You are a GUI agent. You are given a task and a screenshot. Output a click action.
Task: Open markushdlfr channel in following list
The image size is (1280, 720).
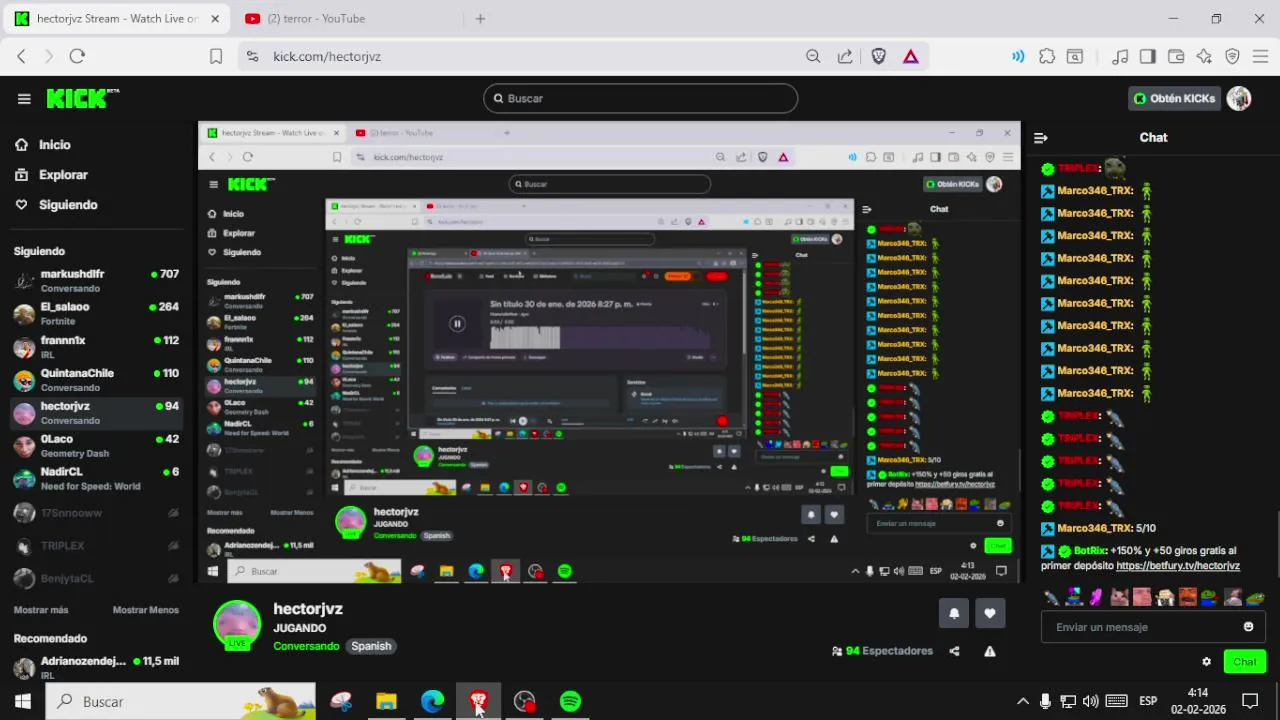tap(96, 281)
